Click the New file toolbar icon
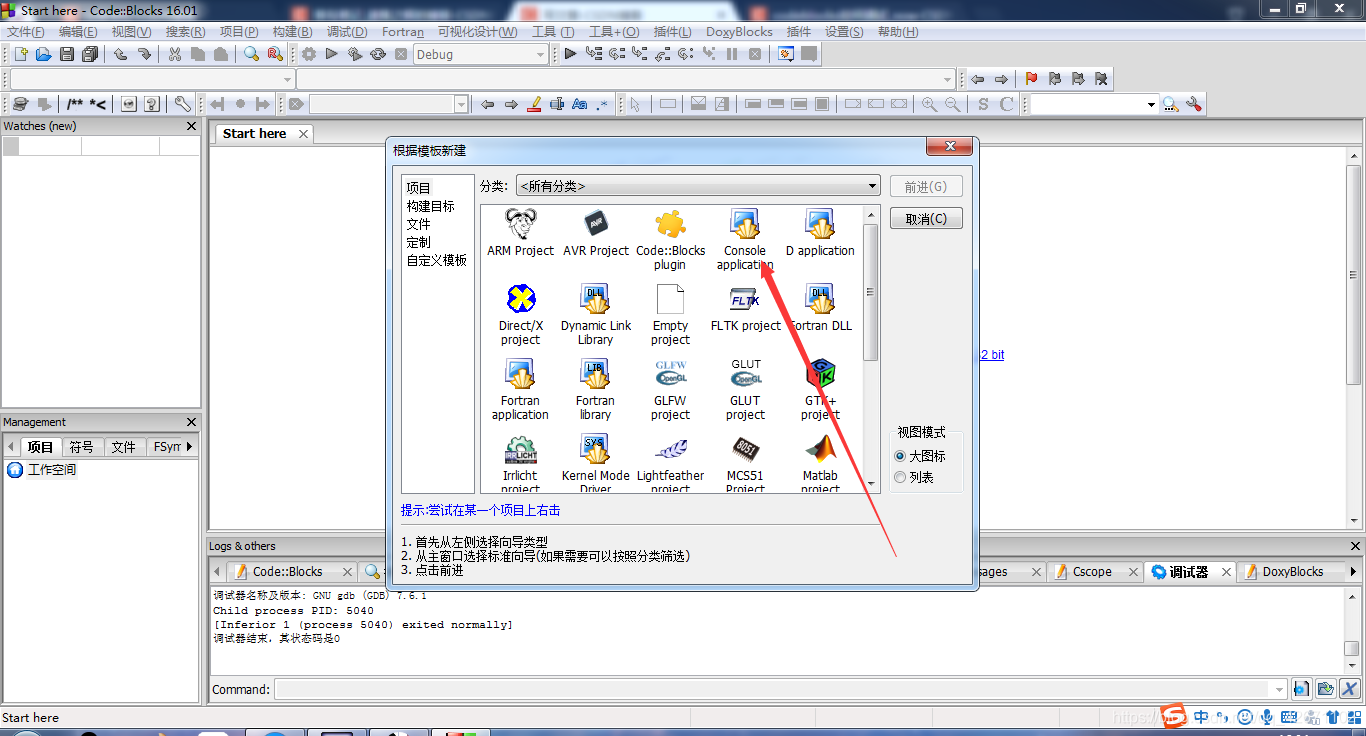This screenshot has height=736, width=1366. (x=20, y=54)
